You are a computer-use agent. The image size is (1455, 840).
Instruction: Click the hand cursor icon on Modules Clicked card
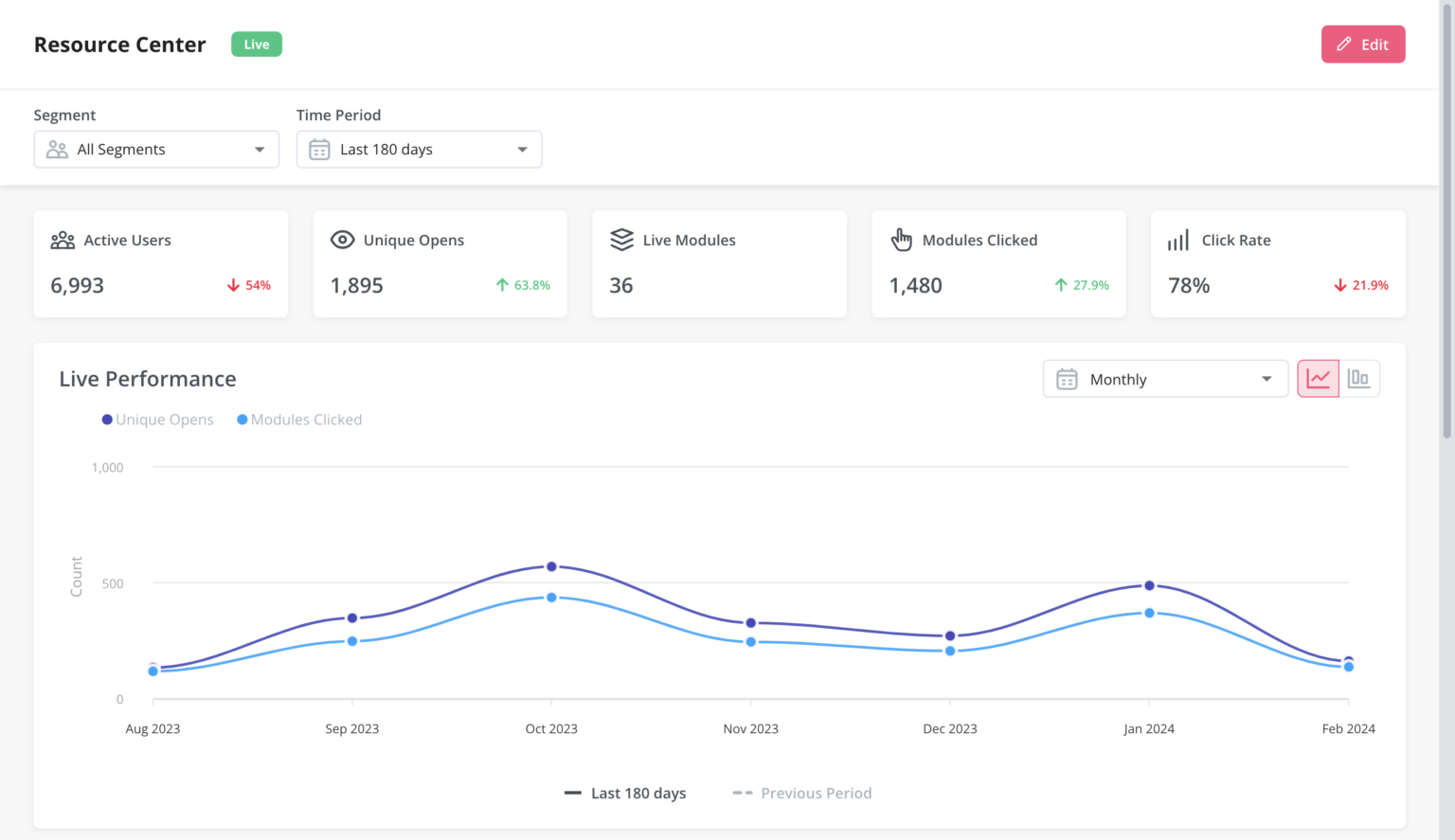click(901, 240)
